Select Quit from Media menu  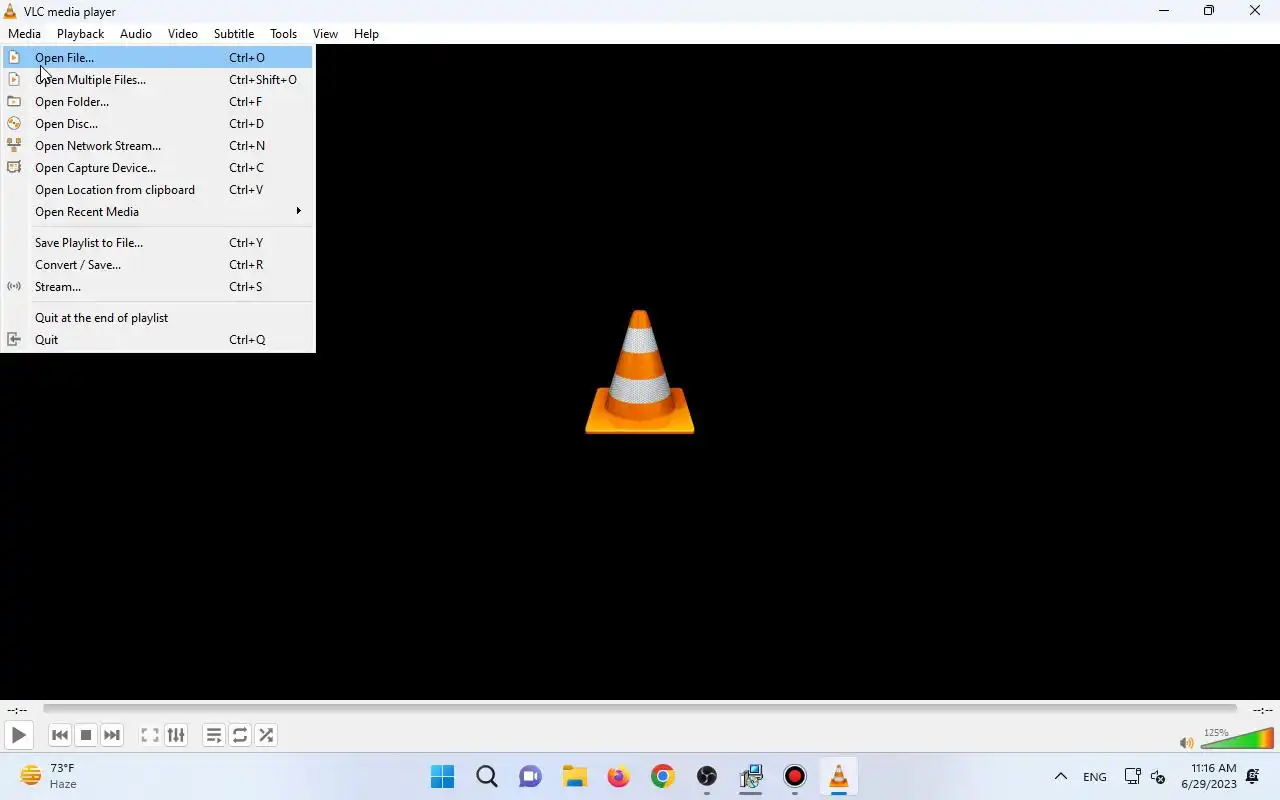(158, 340)
